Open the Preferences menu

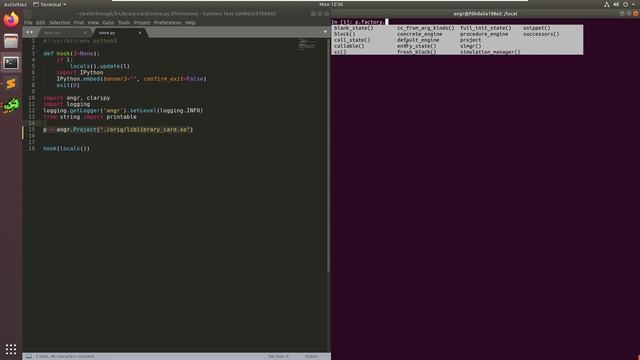click(167, 23)
